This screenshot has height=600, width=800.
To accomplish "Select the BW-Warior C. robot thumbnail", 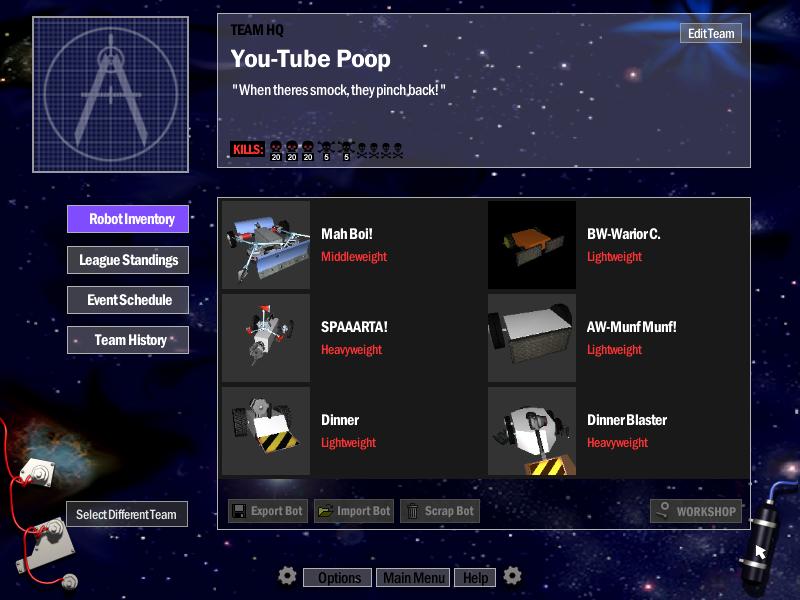I will point(532,245).
